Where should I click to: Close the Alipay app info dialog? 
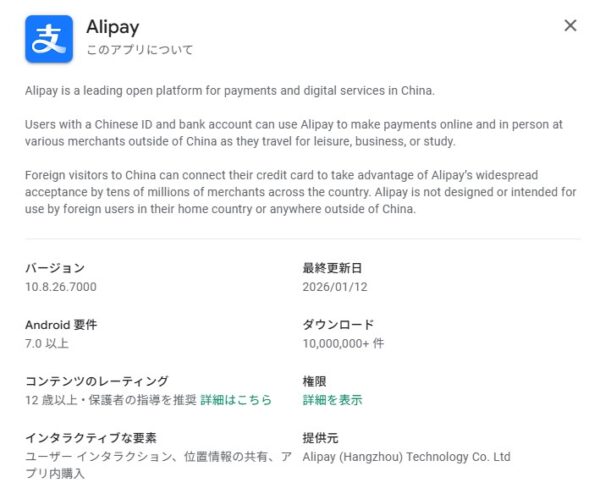tap(570, 26)
